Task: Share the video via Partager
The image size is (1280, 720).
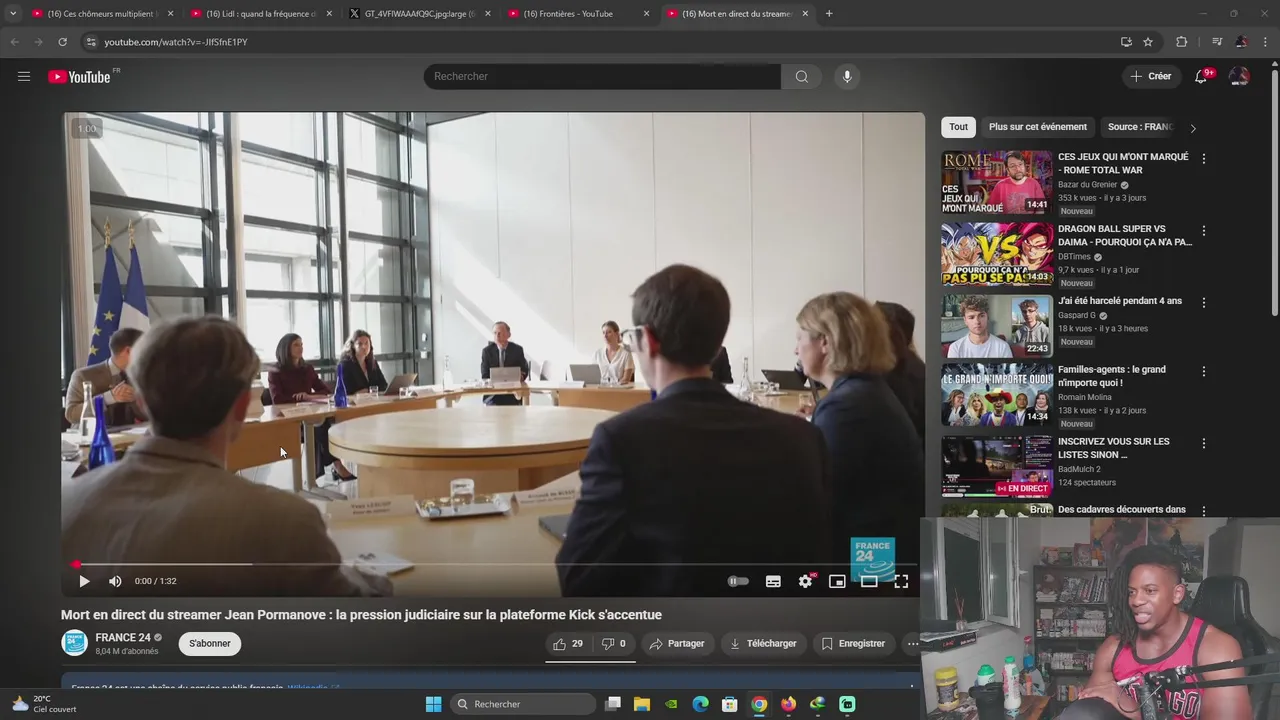Action: pos(677,643)
